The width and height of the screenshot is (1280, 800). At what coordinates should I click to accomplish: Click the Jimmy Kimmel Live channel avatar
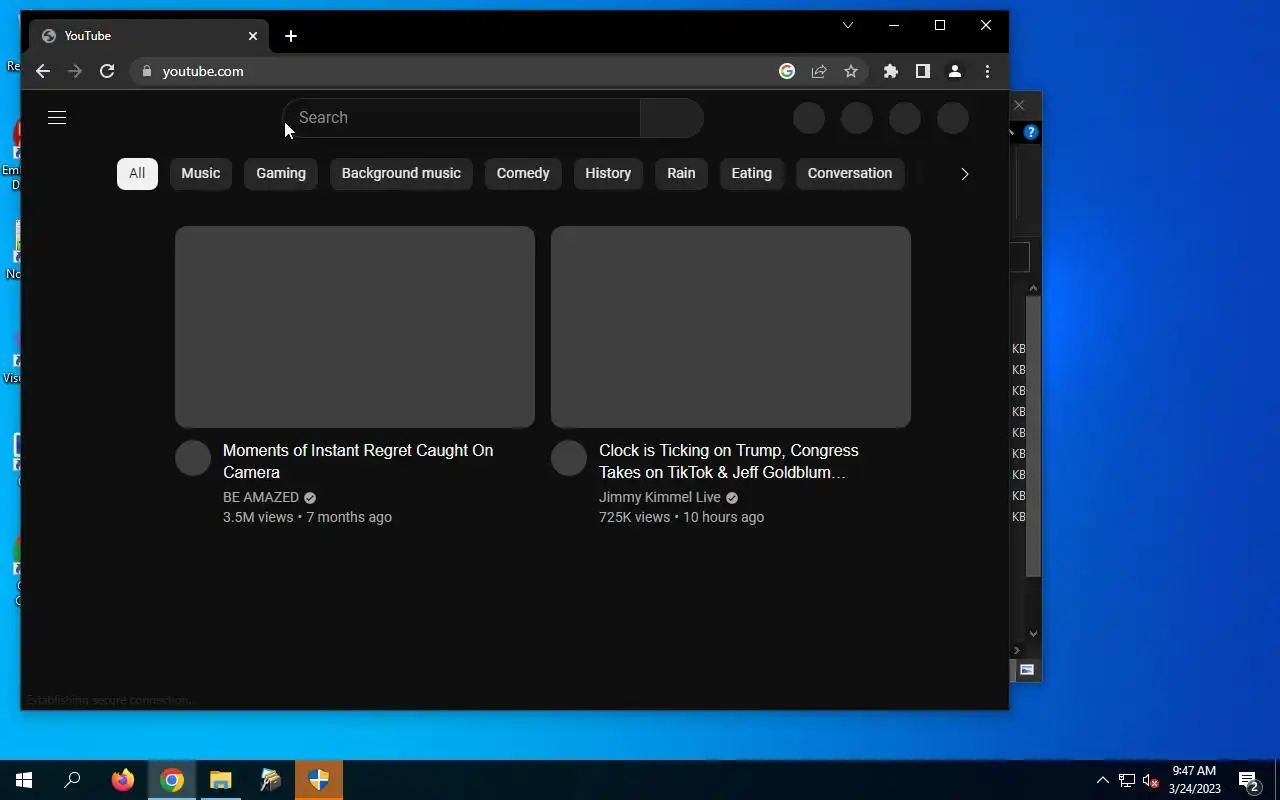tap(569, 458)
